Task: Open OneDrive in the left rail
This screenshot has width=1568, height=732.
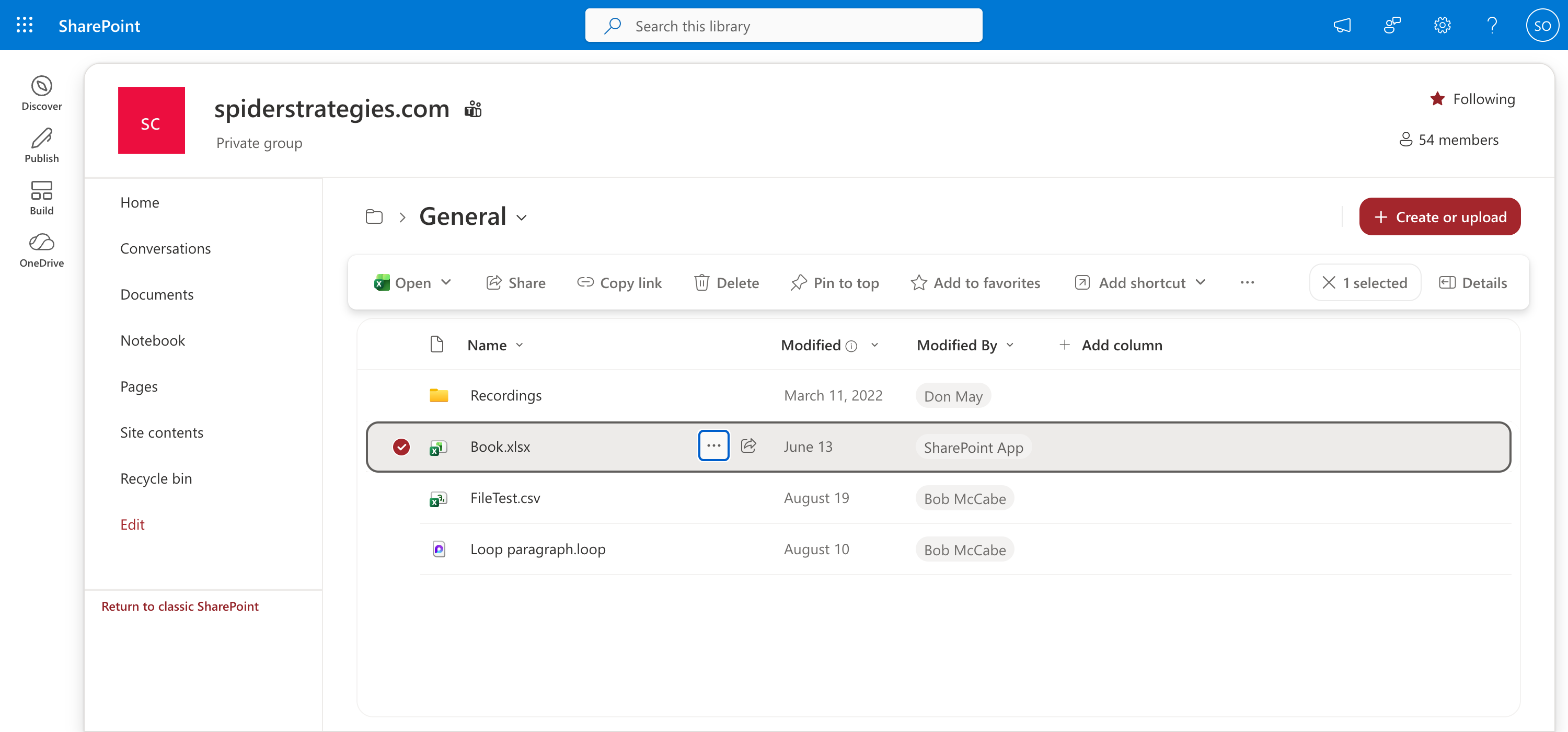Action: (41, 250)
